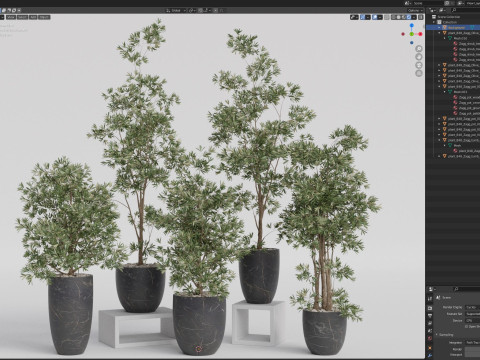Open the View Layer properties tab

pos(430,323)
